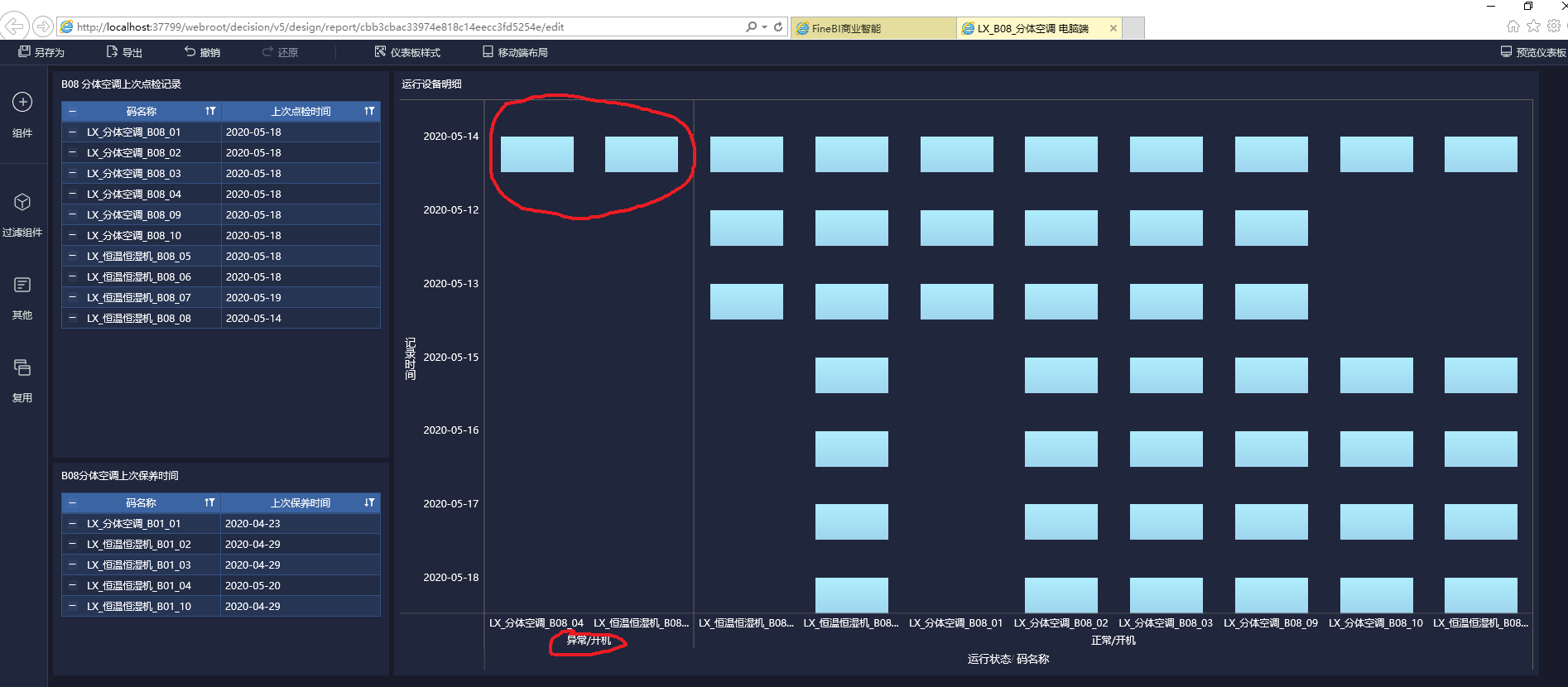Switch to FineBI商业智能 browser tab
Screen dimensions: 1568x687
coord(873,28)
